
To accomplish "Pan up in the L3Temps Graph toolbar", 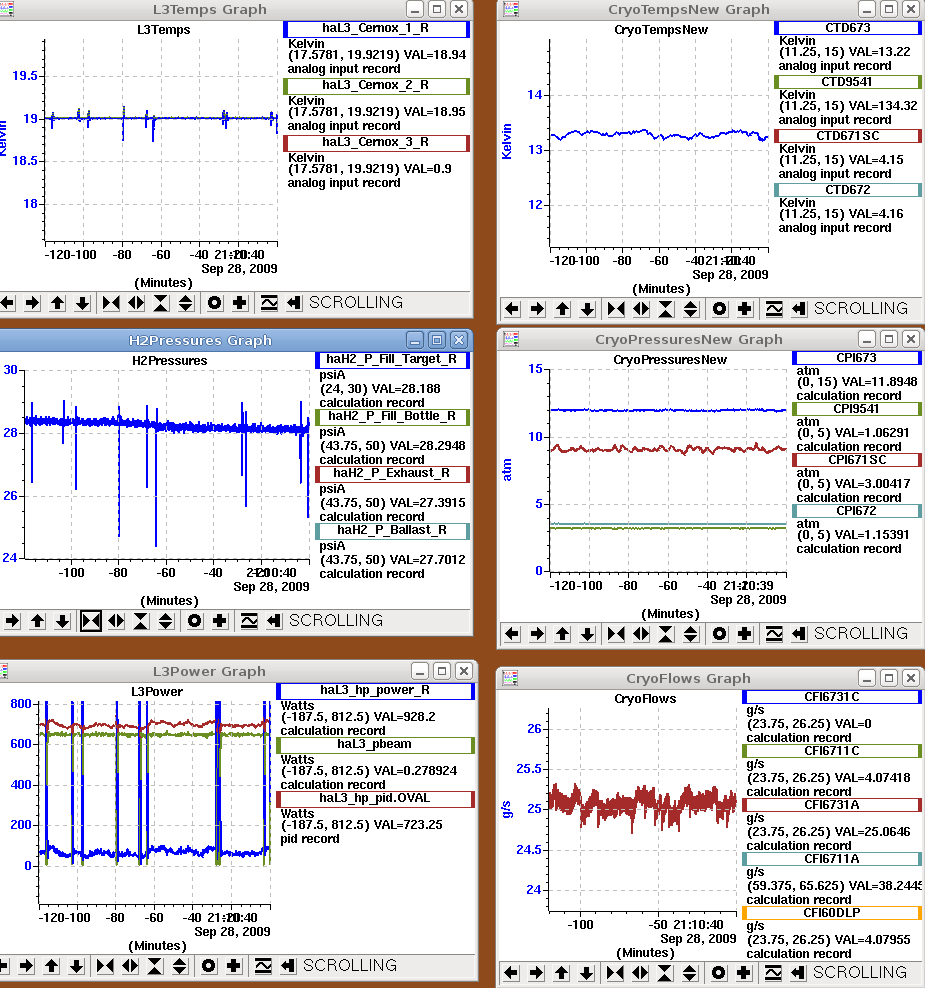I will pyautogui.click(x=57, y=303).
